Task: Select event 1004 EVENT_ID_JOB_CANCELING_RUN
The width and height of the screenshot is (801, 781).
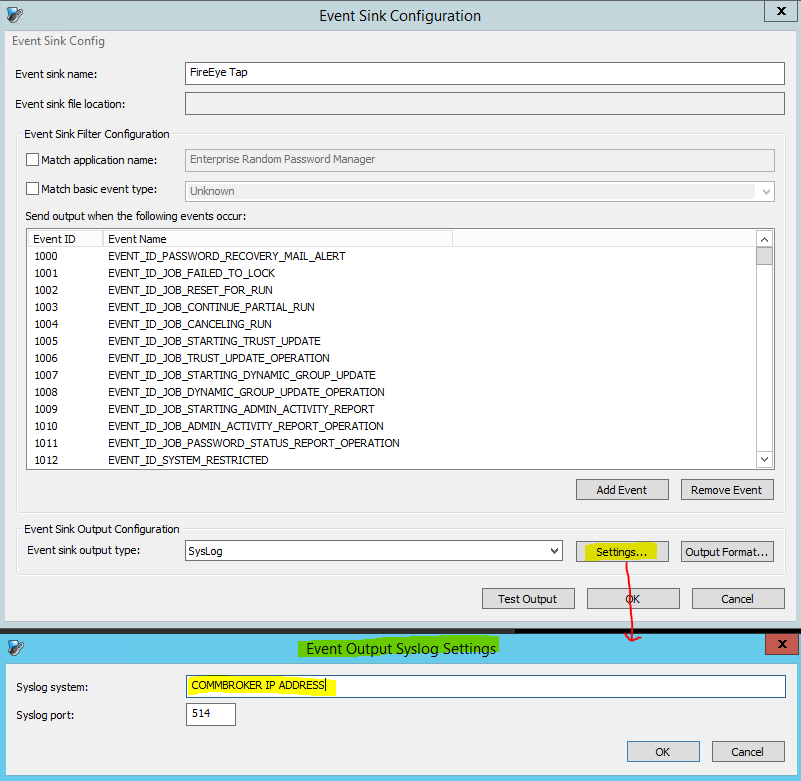Action: tap(392, 324)
